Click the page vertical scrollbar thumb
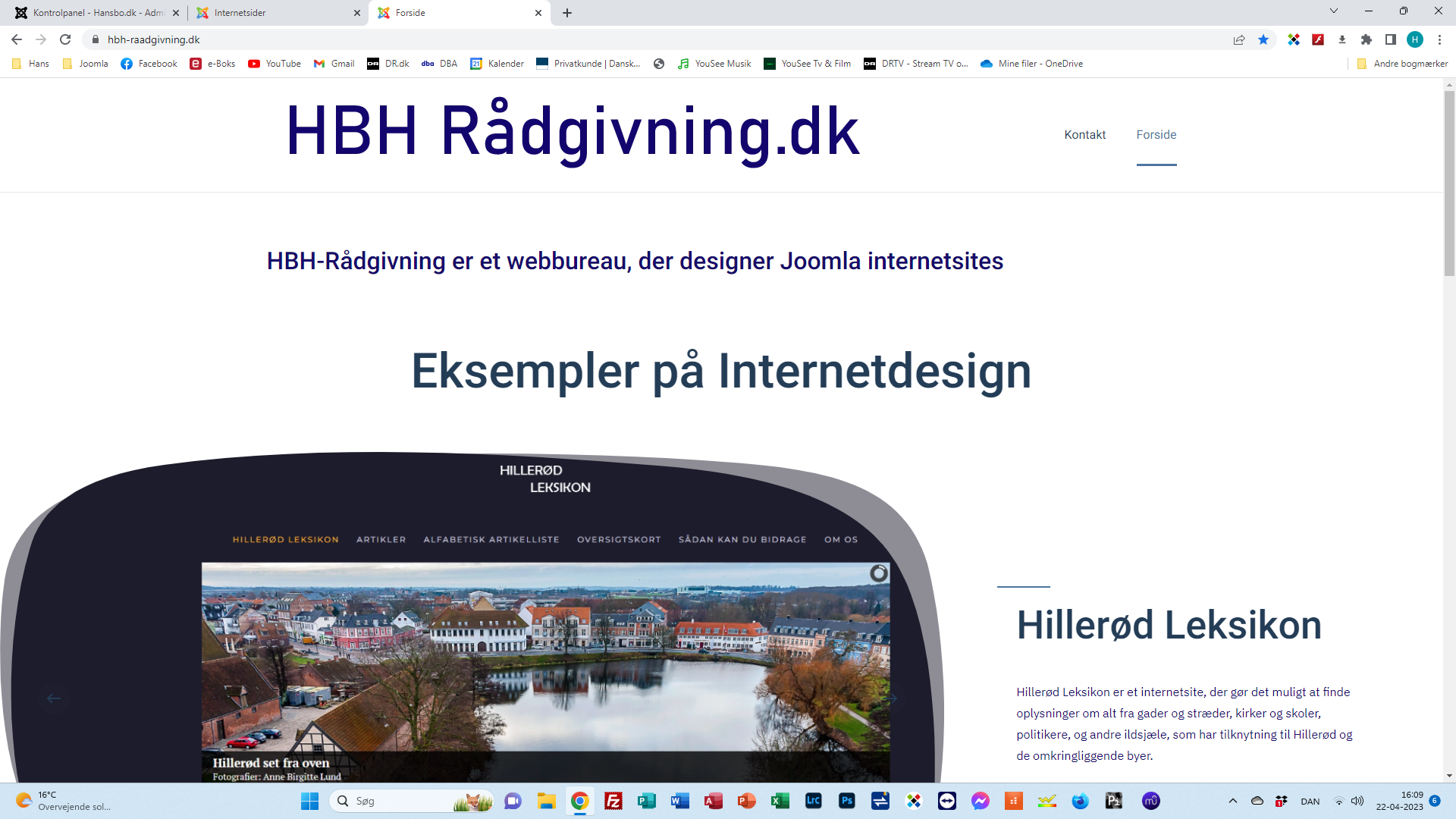The width and height of the screenshot is (1456, 819). (x=1449, y=182)
